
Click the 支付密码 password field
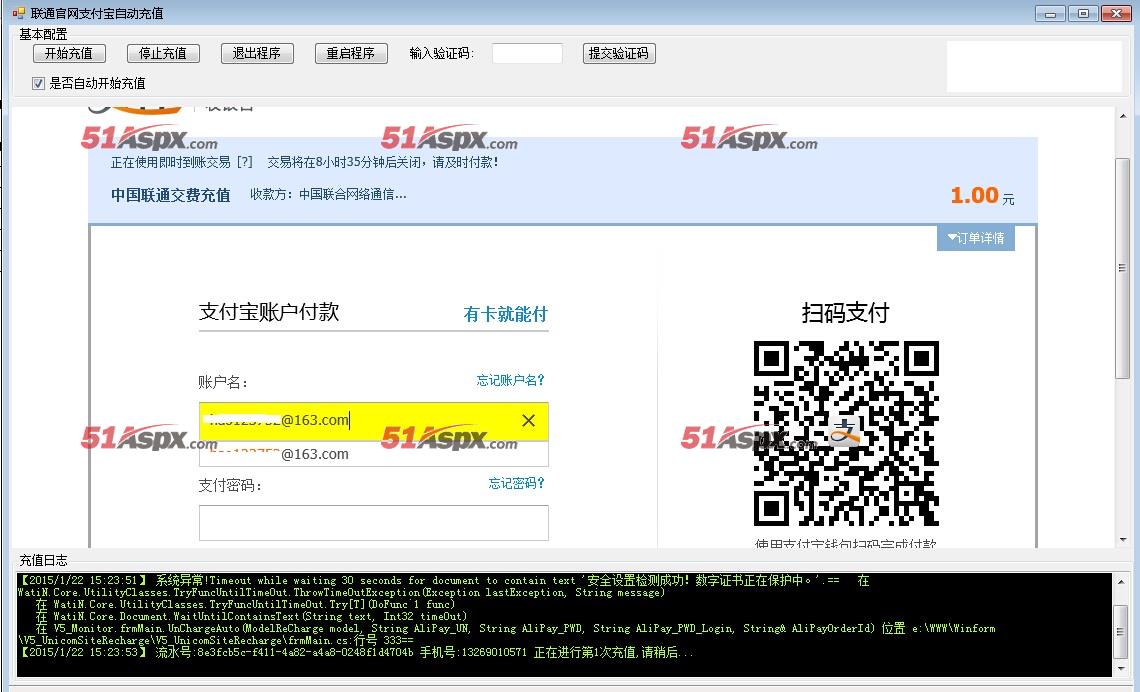coord(374,523)
